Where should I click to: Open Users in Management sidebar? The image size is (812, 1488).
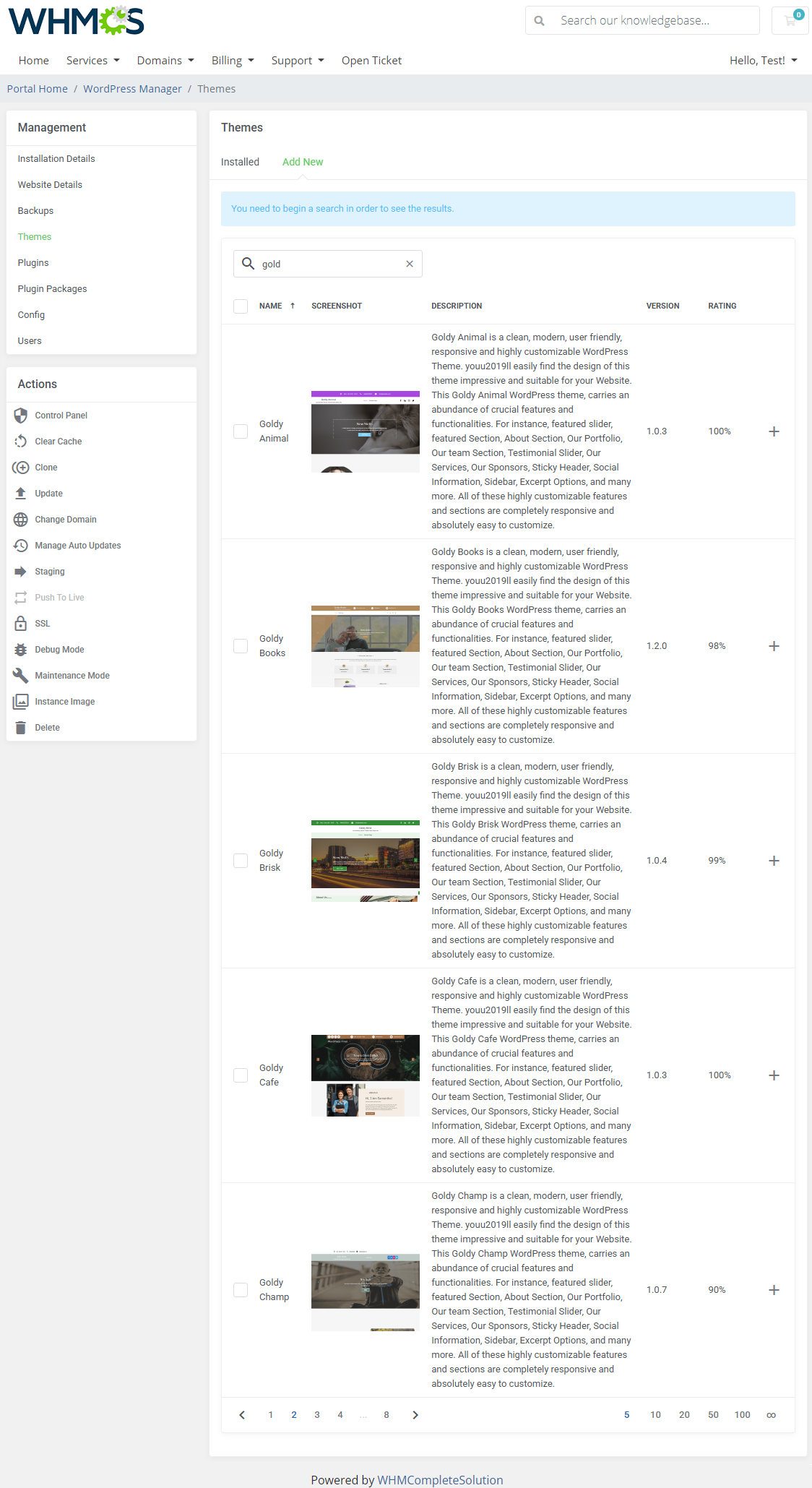point(30,341)
